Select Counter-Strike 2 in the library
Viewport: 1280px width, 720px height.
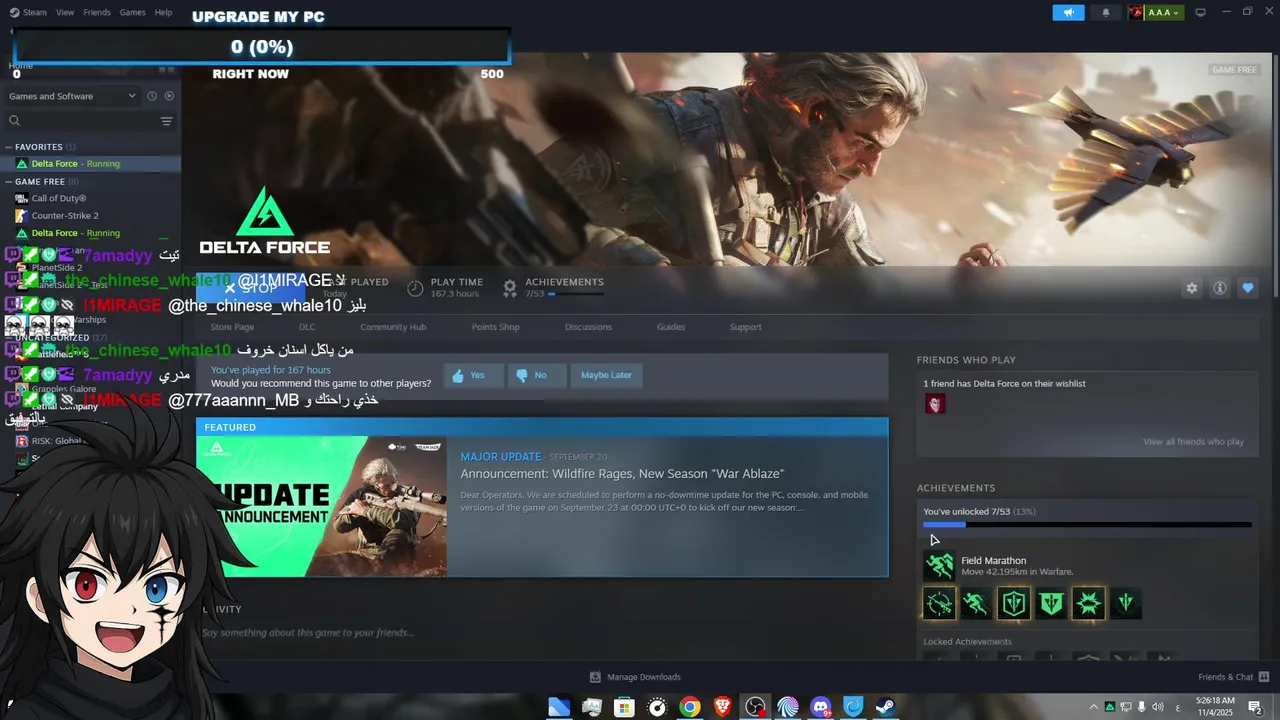coord(65,215)
